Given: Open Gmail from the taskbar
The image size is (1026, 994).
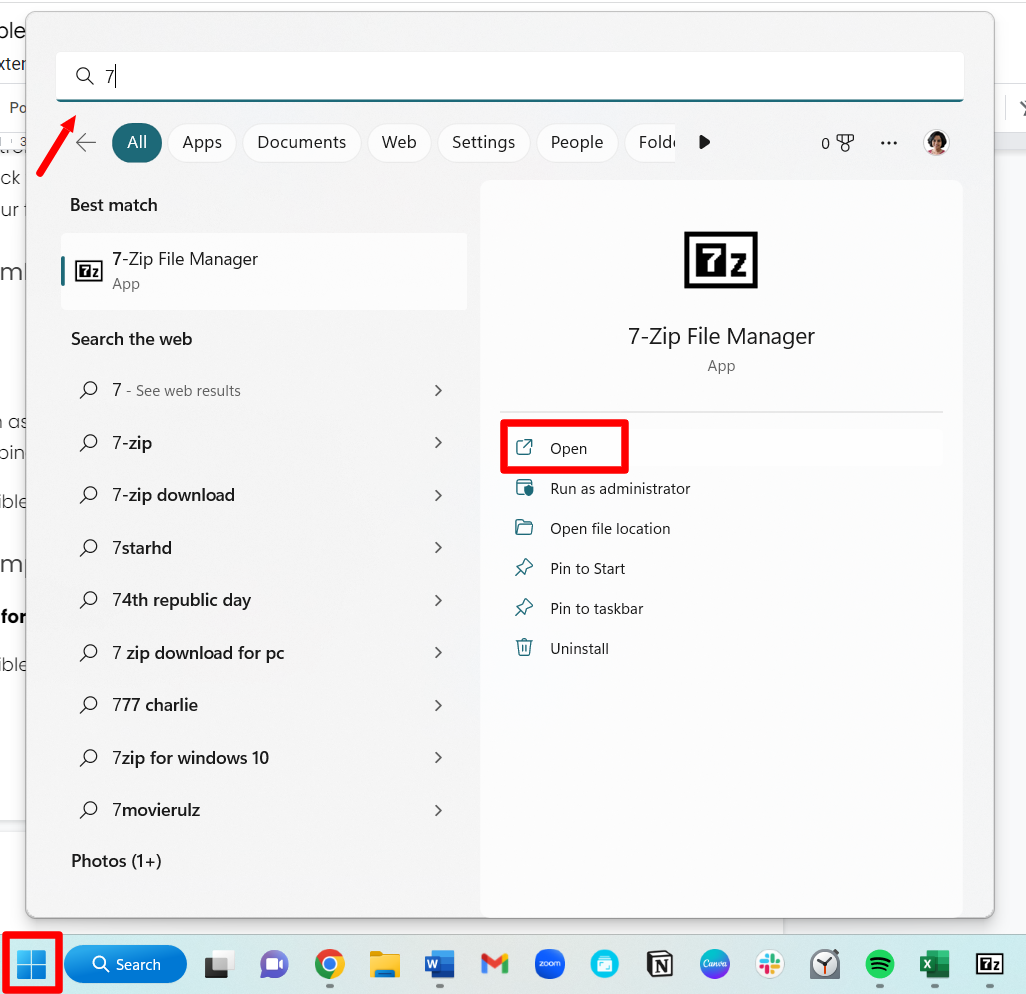Looking at the screenshot, I should (x=495, y=964).
